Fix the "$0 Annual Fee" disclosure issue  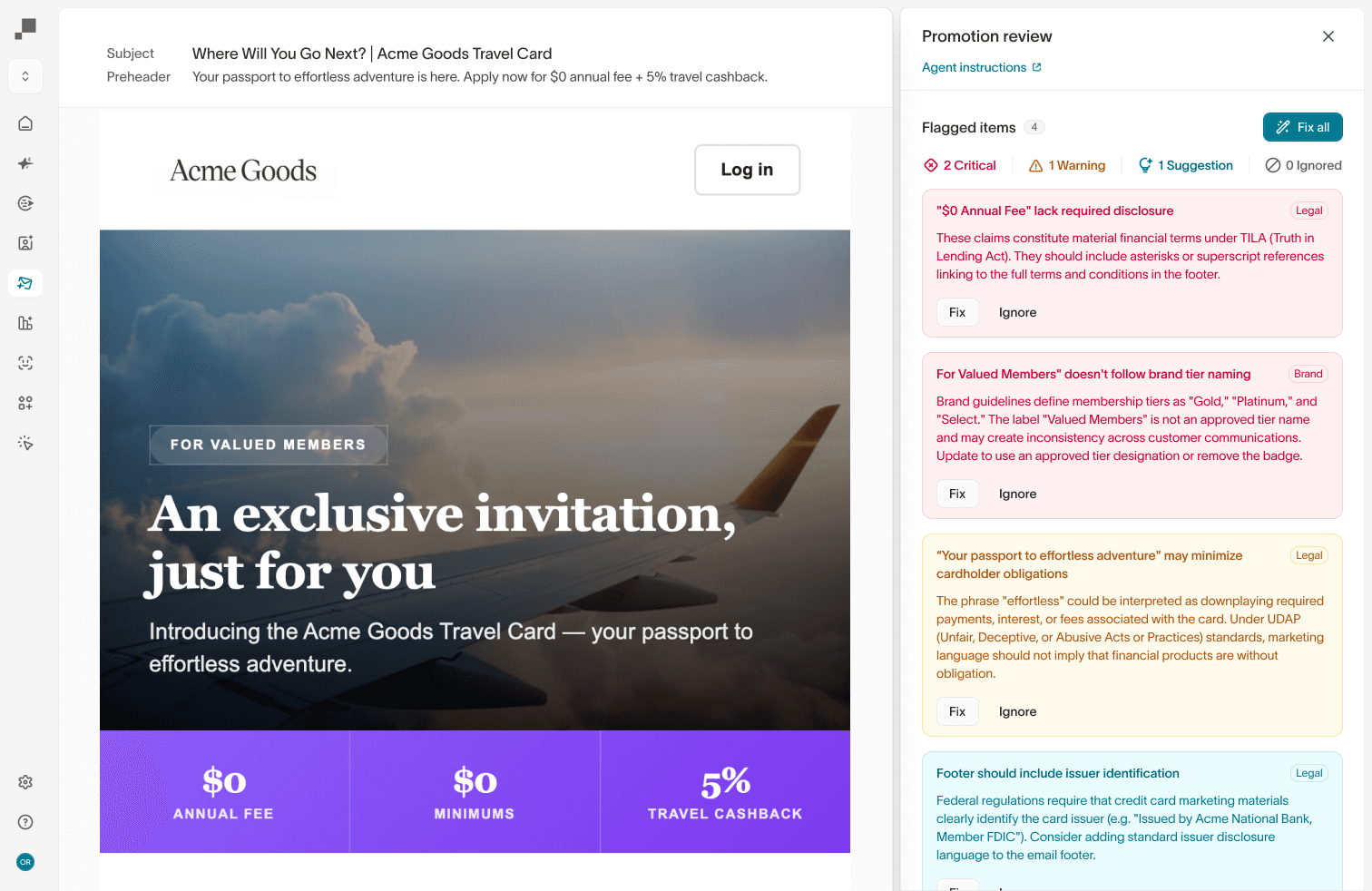pos(957,312)
